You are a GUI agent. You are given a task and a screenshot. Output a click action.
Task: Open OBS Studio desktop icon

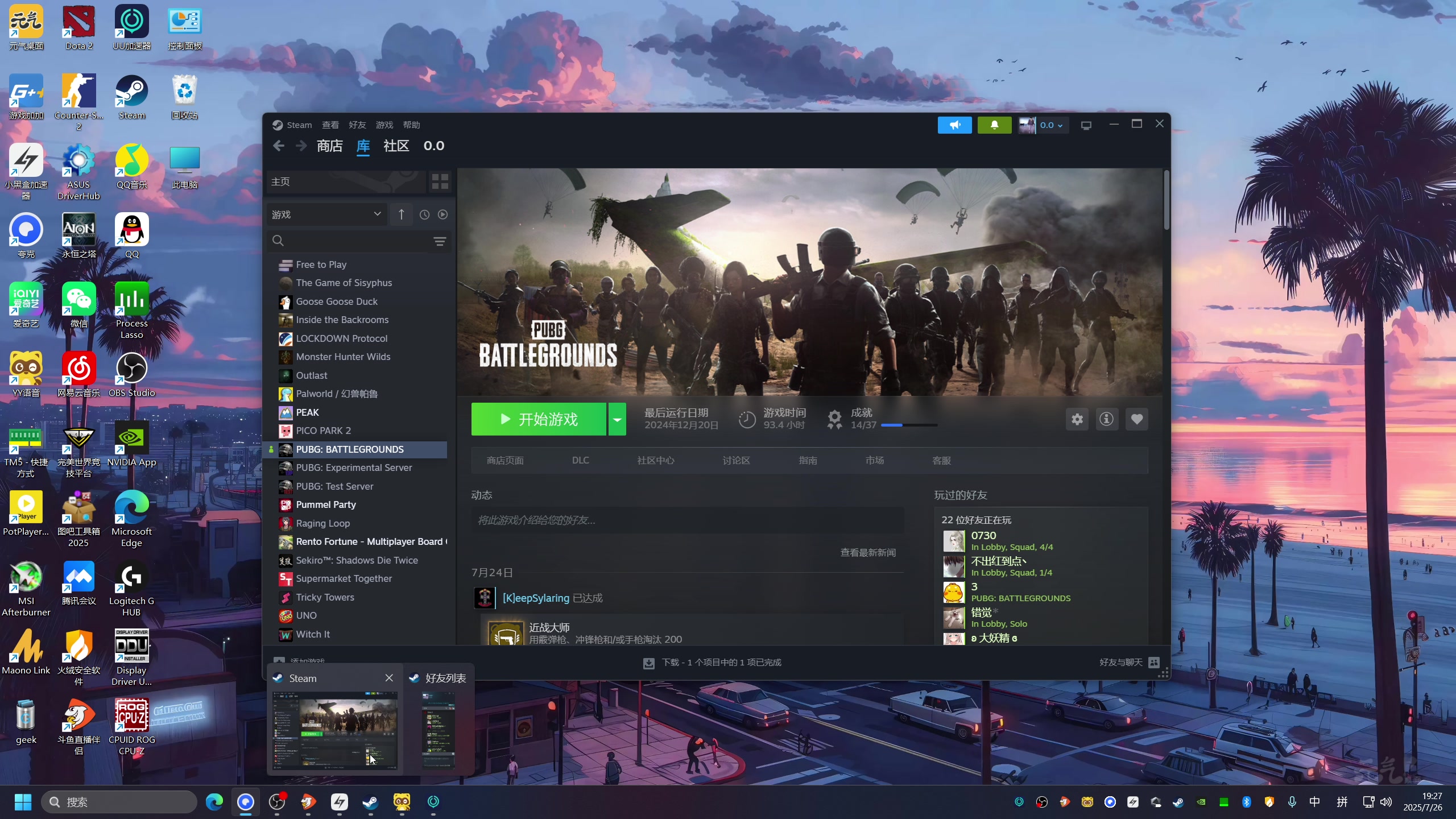[x=132, y=374]
